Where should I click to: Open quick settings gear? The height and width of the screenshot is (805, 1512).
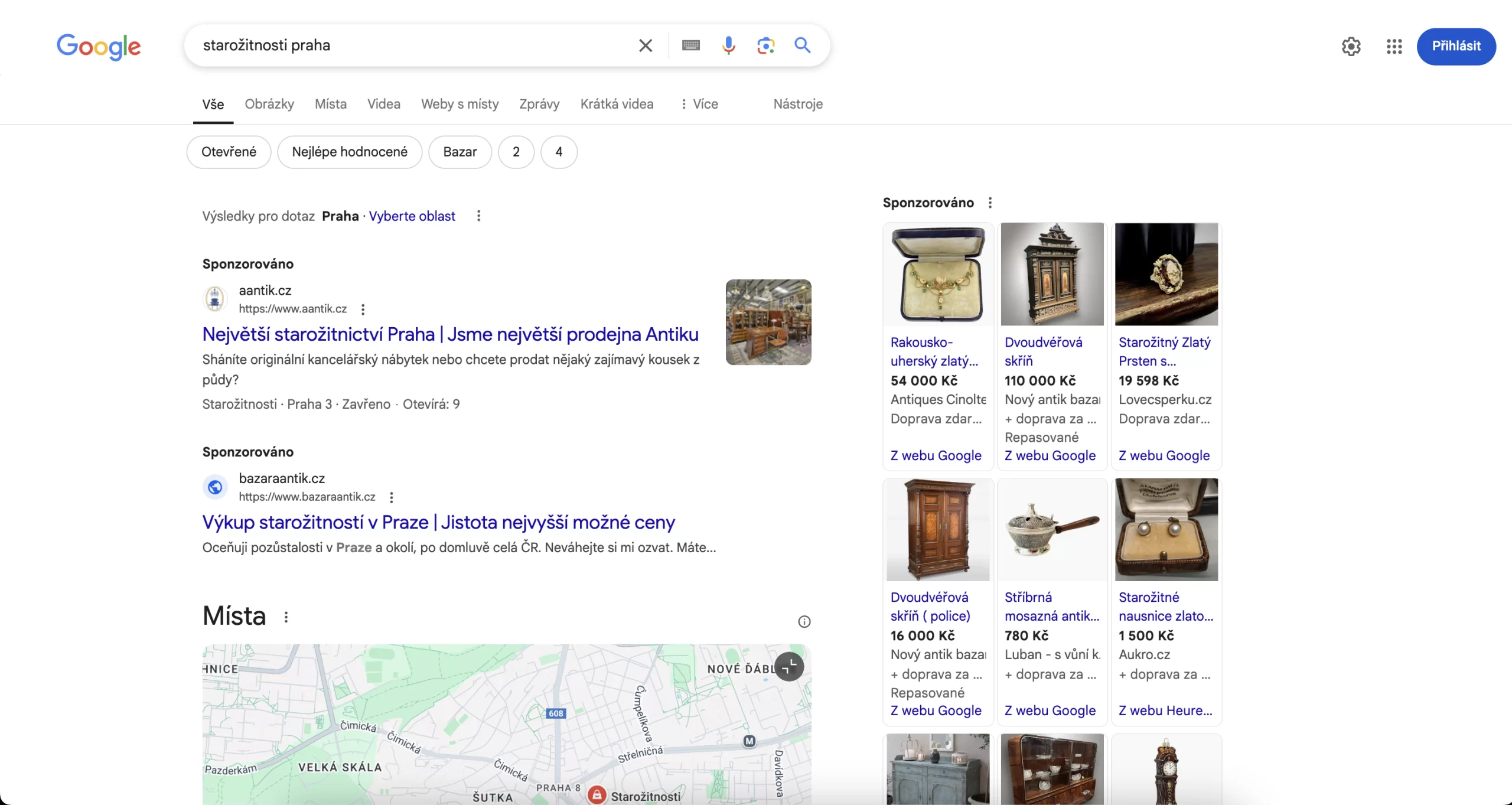click(1351, 47)
